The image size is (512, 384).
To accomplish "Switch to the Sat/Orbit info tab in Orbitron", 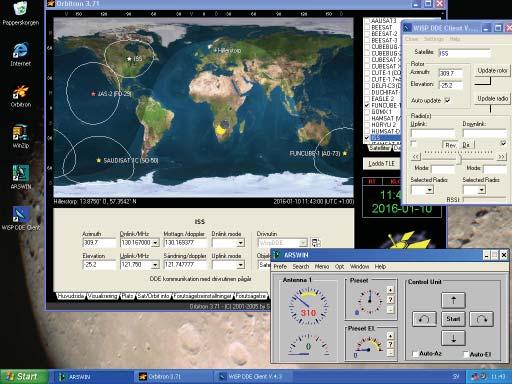I will [154, 296].
